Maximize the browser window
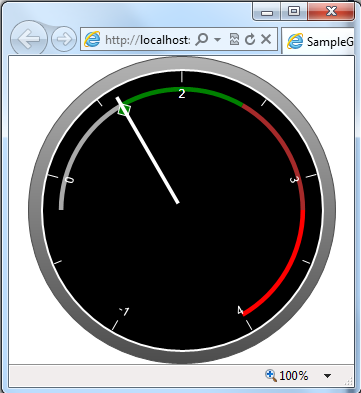The height and width of the screenshot is (393, 361). click(294, 11)
